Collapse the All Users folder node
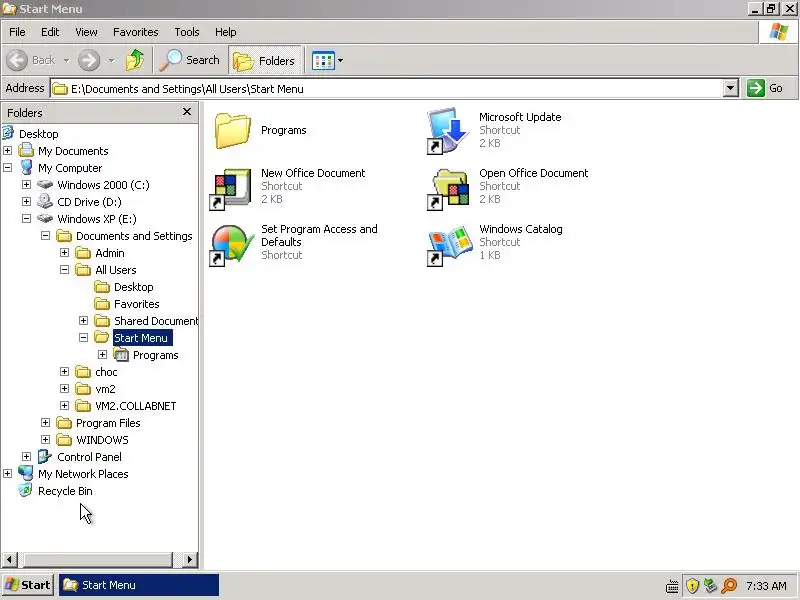The width and height of the screenshot is (800, 600). 64,269
